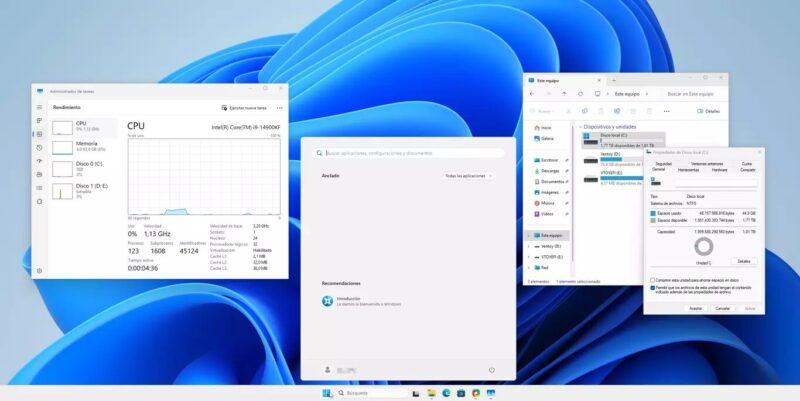Screen dimensions: 800x401
Task: Open Galería in File Explorer sidebar
Action: [544, 138]
